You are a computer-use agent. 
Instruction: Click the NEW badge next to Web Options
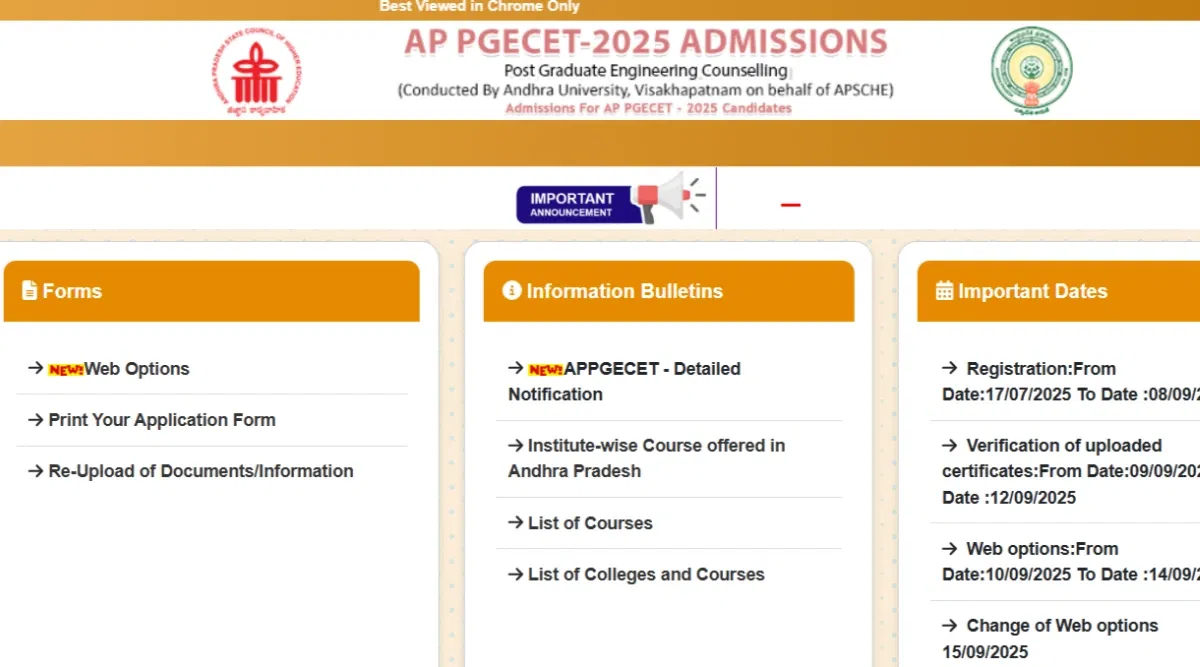pos(66,369)
